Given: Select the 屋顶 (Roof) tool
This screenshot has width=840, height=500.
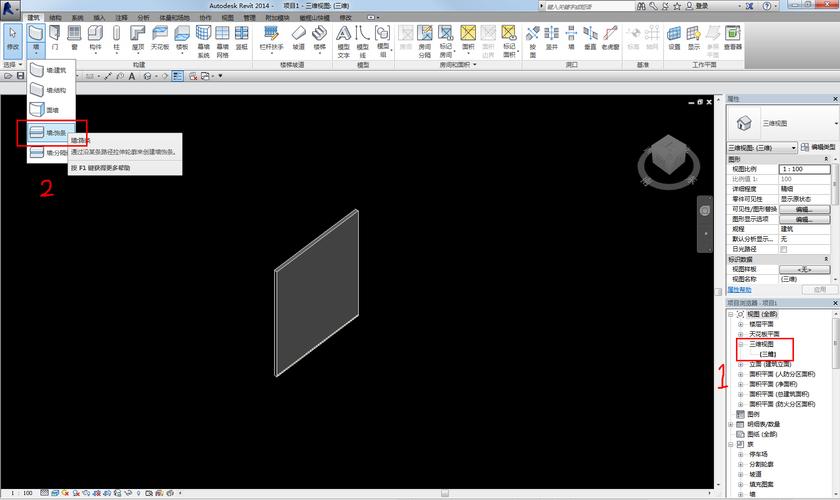Looking at the screenshot, I should 138,38.
